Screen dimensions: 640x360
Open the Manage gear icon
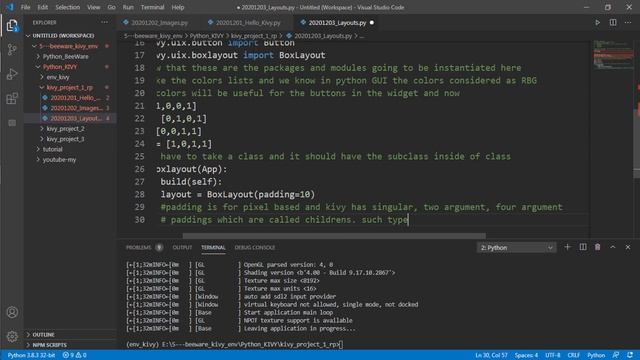[x=12, y=336]
